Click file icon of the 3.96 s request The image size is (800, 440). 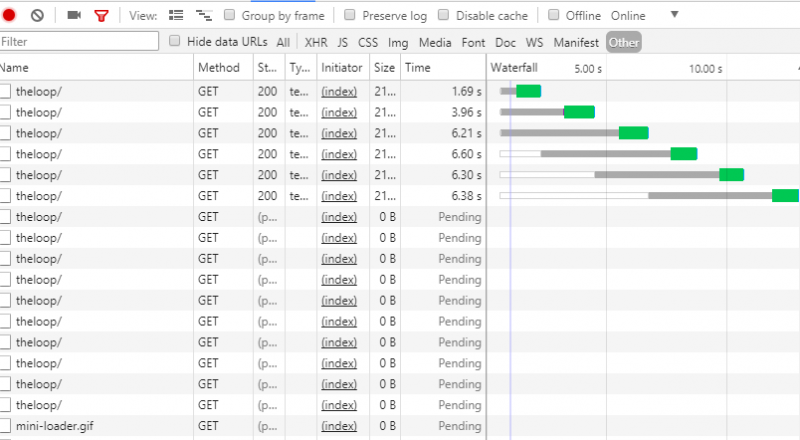tap(5, 112)
